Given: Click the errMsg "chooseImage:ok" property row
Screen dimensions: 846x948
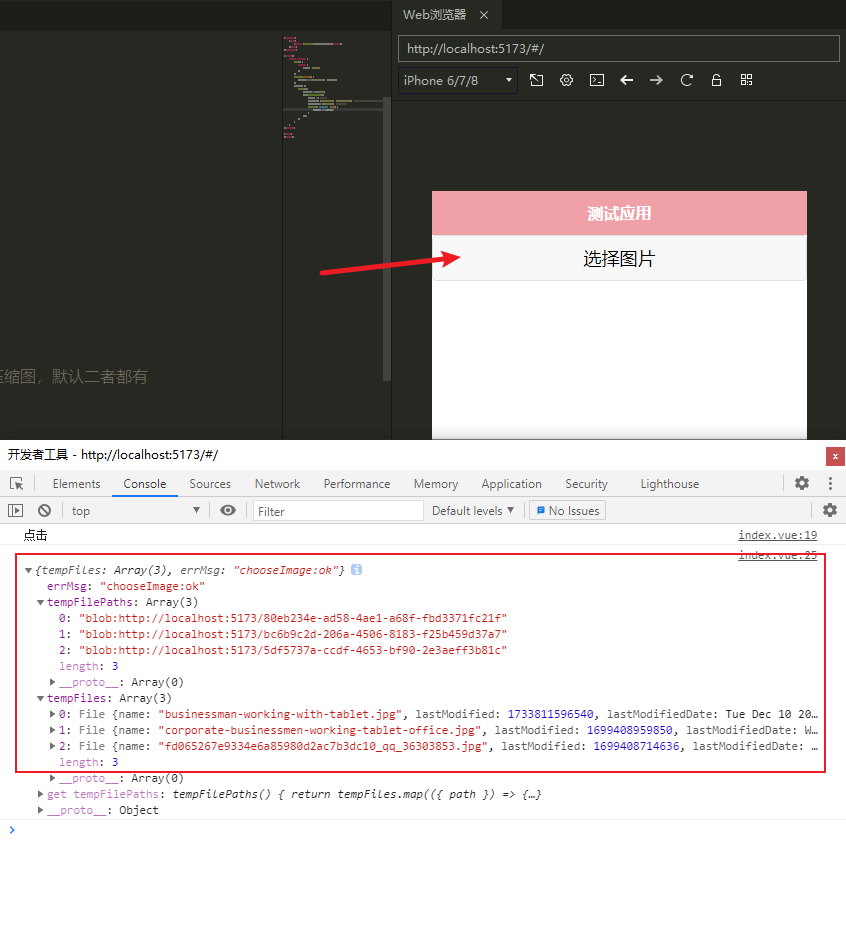Looking at the screenshot, I should (x=126, y=586).
